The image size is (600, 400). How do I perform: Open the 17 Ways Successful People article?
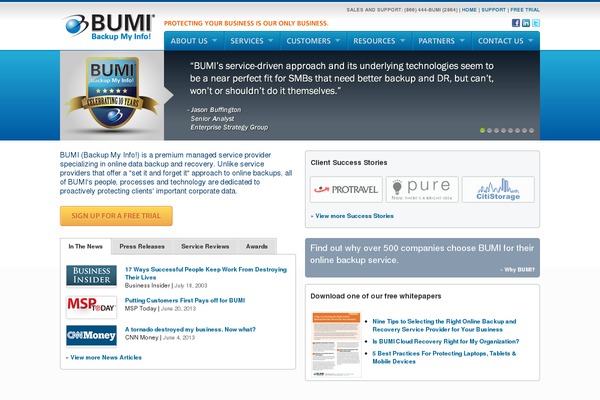point(205,273)
